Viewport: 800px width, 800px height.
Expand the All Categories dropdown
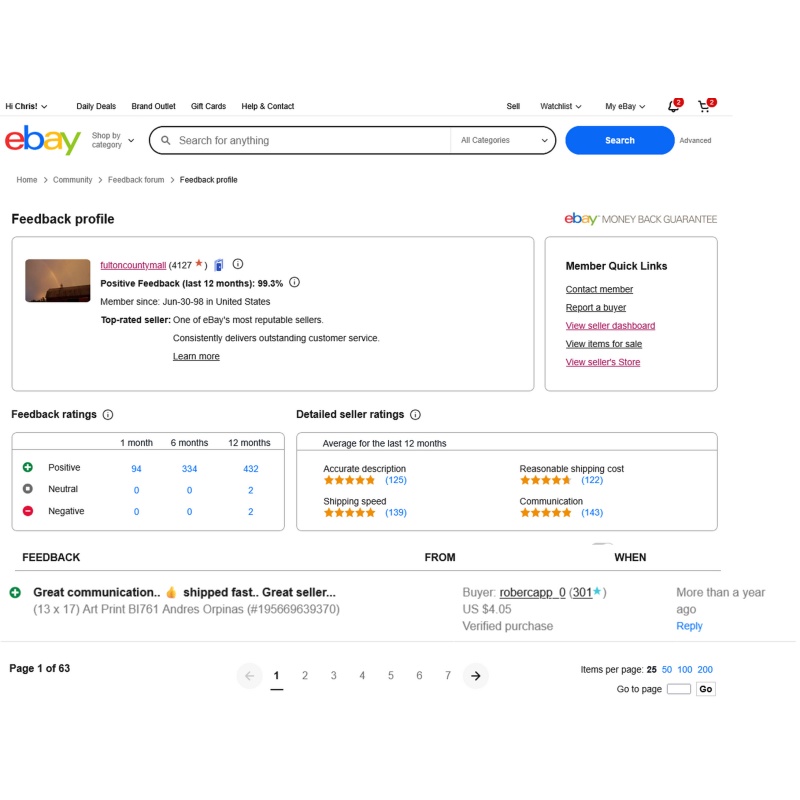click(503, 140)
